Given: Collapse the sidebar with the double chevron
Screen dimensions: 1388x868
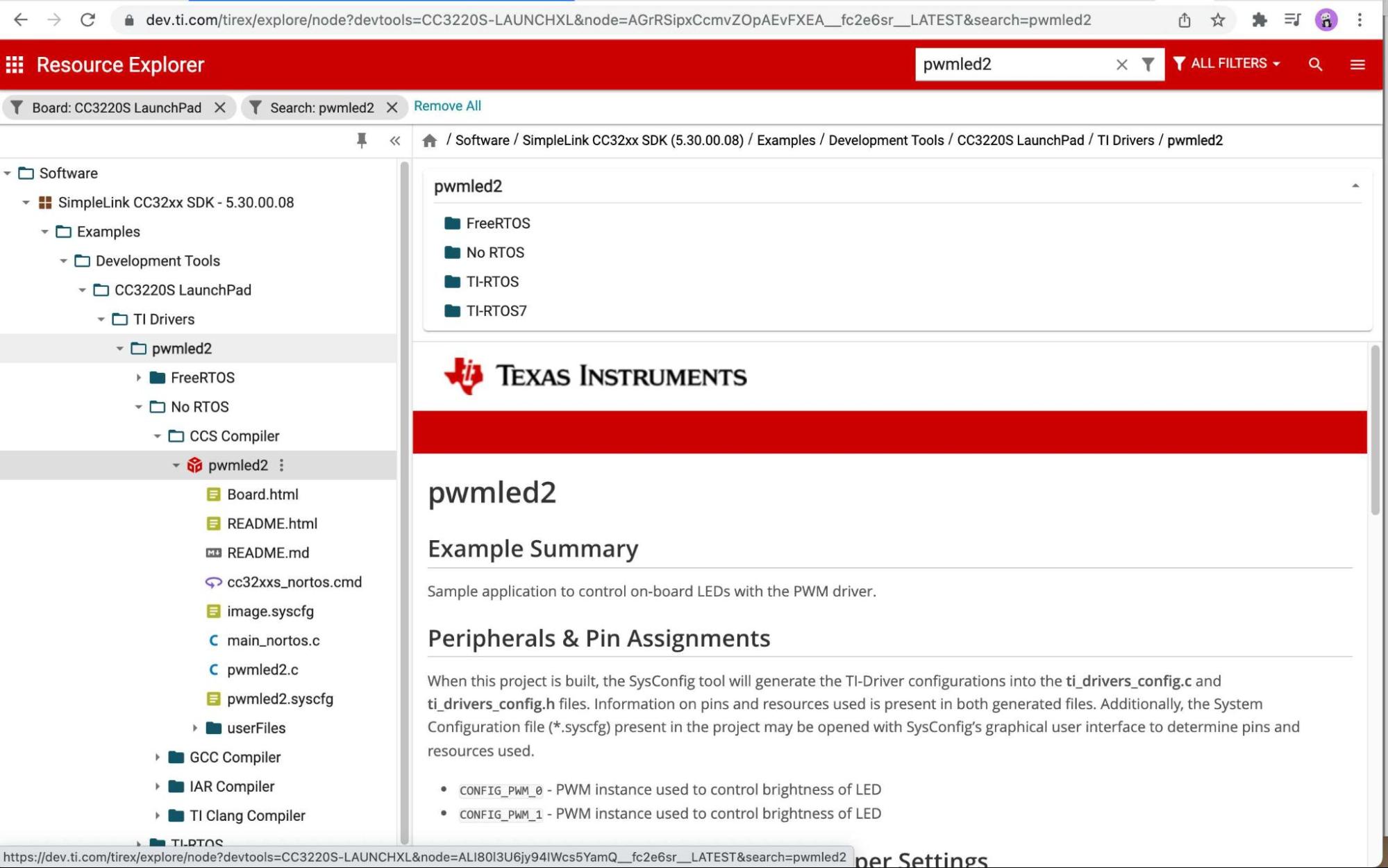Looking at the screenshot, I should coord(395,140).
